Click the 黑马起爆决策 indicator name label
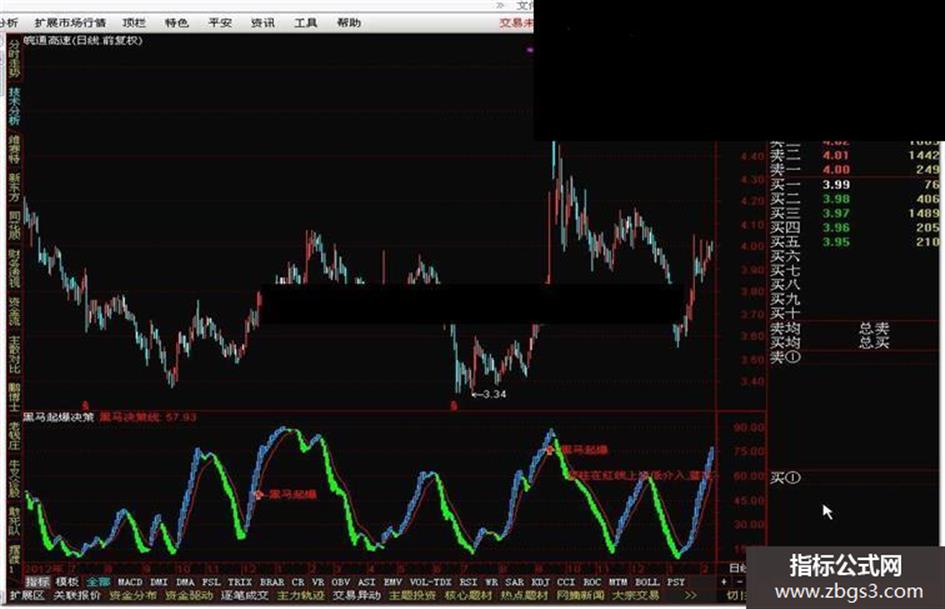This screenshot has width=945, height=609. 58,417
